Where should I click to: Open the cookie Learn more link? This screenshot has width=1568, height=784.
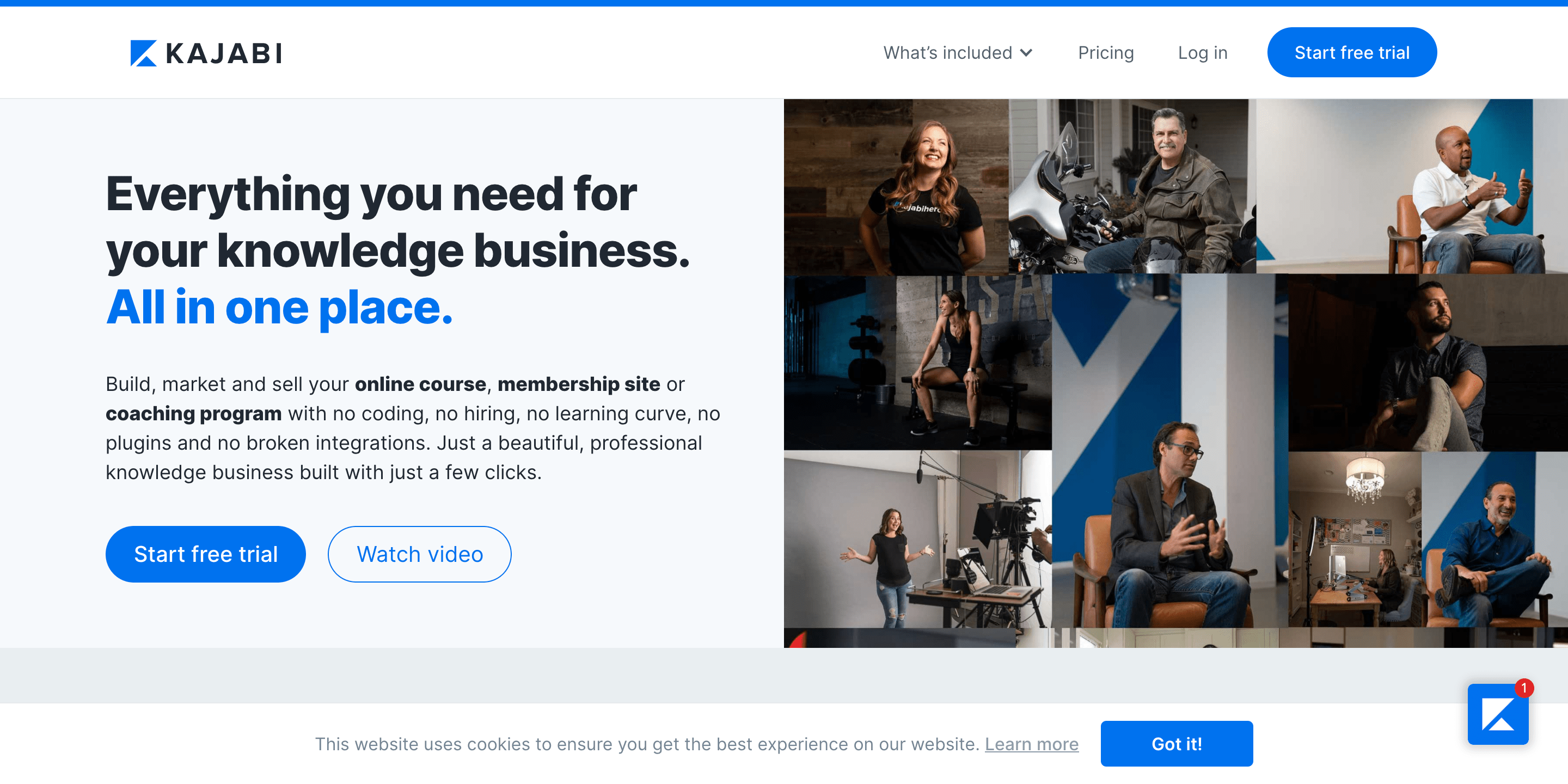click(x=1032, y=744)
